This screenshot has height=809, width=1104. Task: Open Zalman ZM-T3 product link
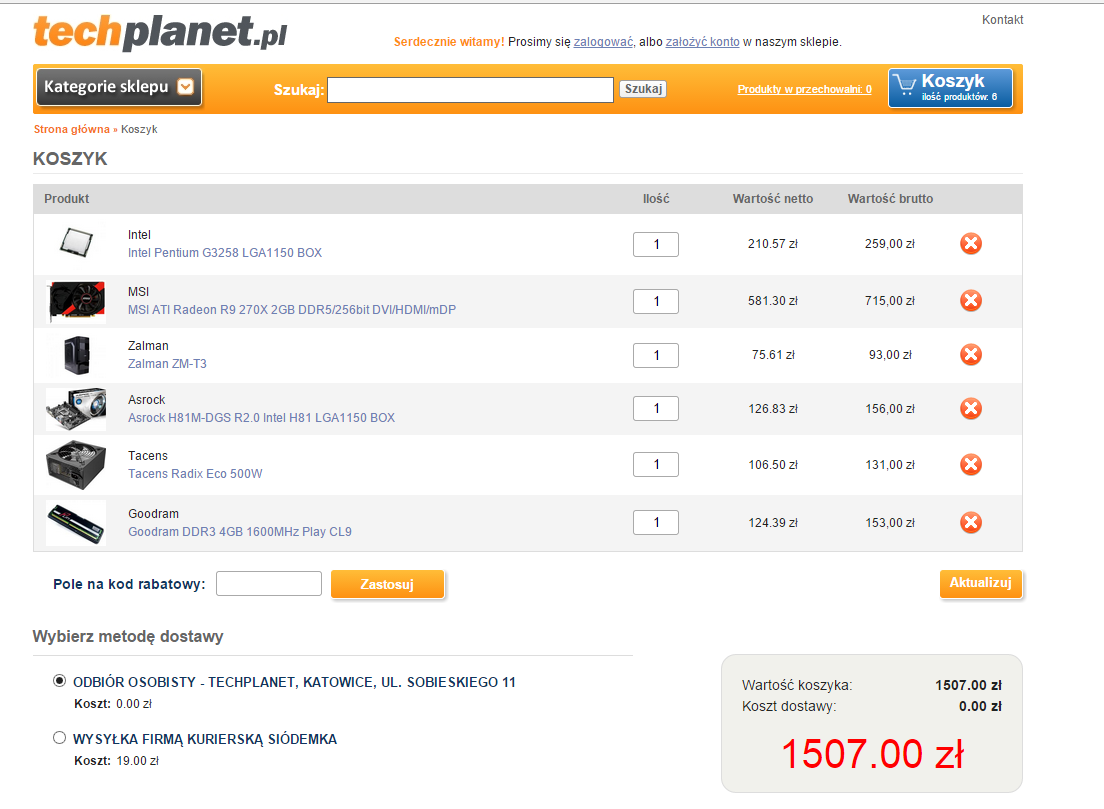pyautogui.click(x=167, y=364)
